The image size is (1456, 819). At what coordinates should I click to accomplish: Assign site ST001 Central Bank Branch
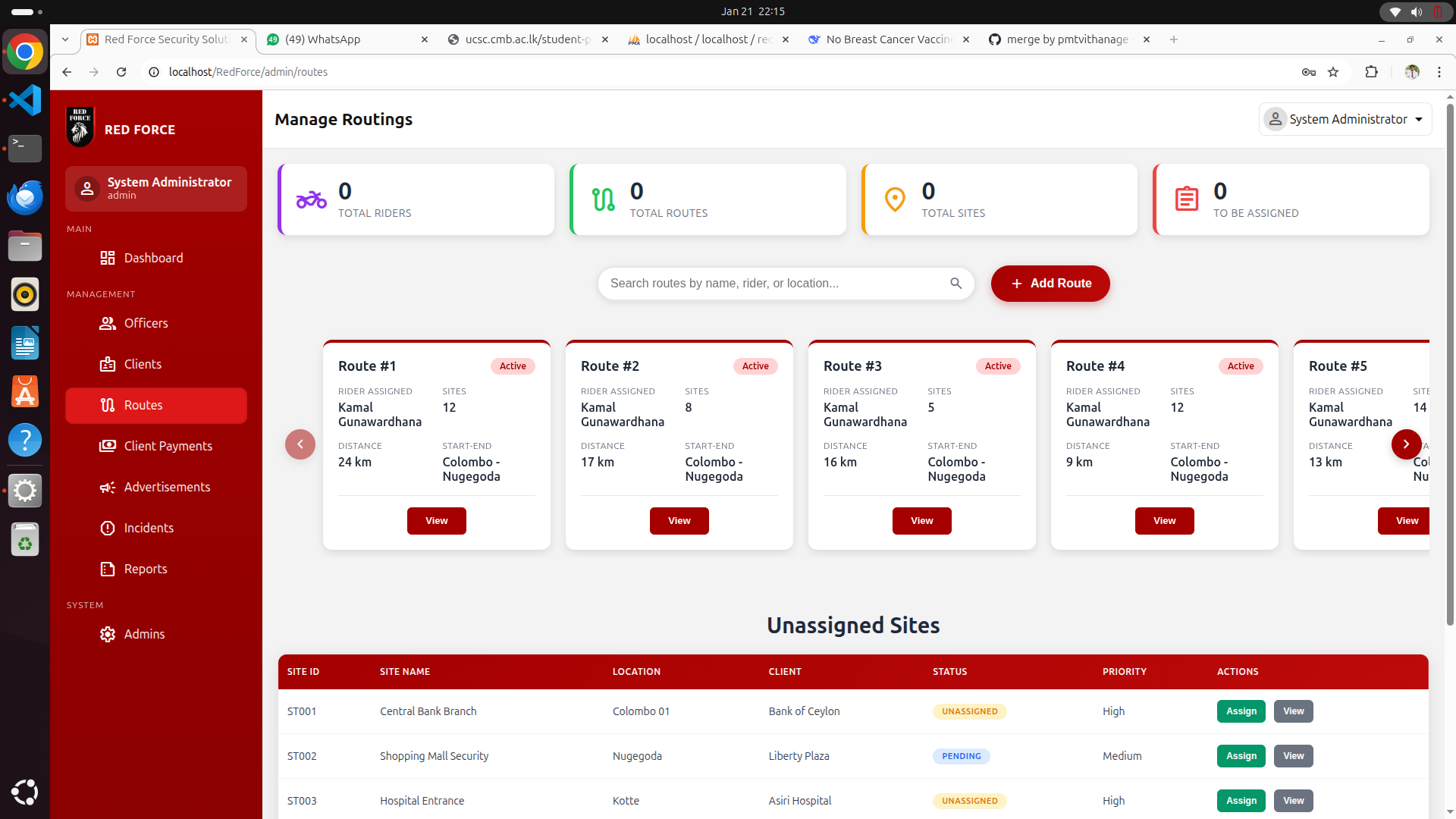click(1241, 711)
